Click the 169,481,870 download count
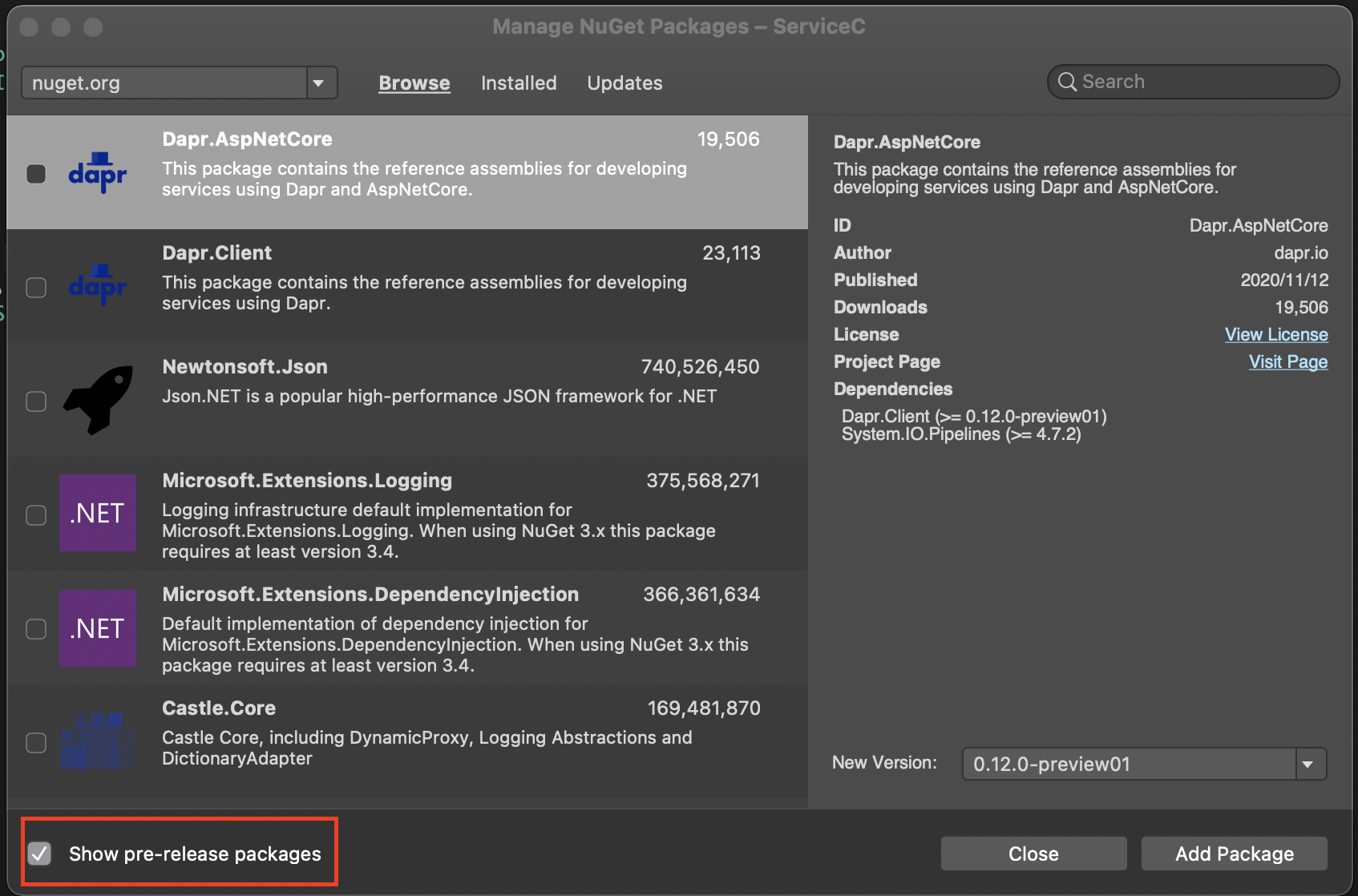 click(x=704, y=708)
